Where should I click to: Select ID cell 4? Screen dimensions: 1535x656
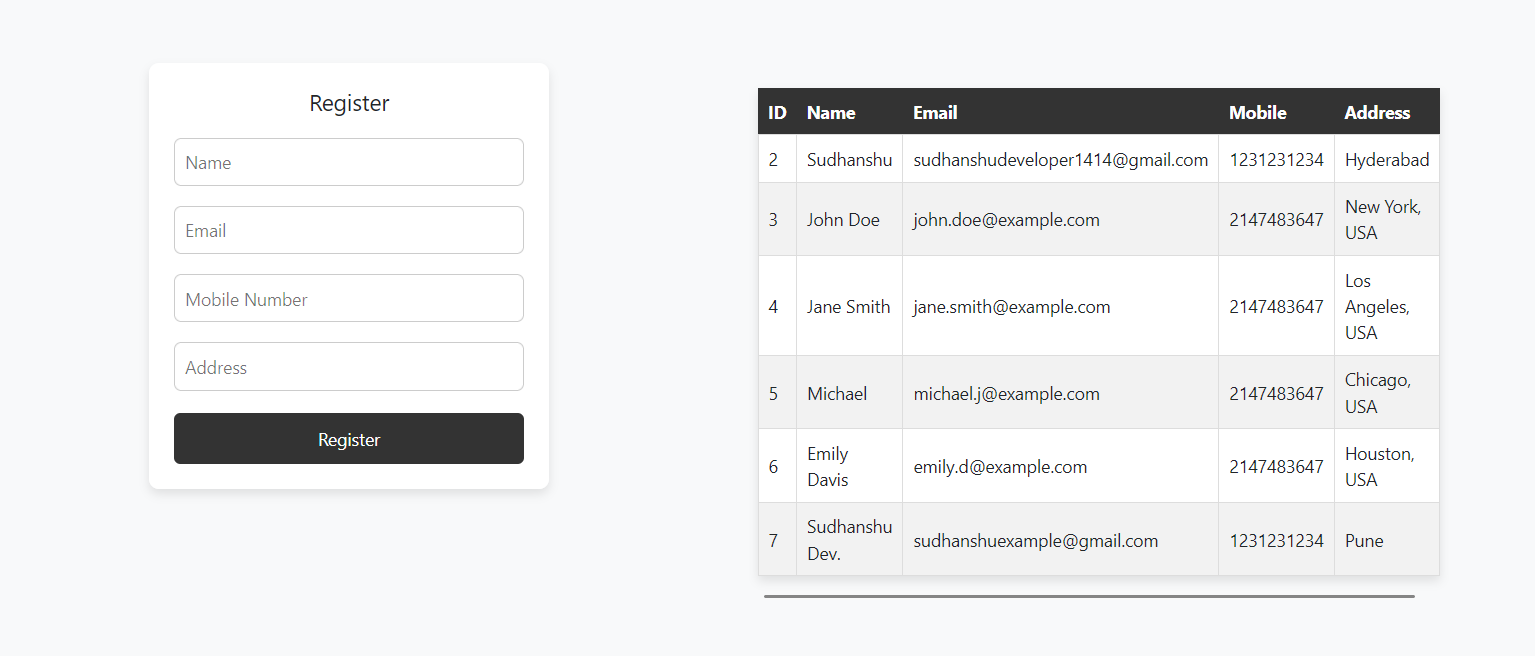pos(777,306)
